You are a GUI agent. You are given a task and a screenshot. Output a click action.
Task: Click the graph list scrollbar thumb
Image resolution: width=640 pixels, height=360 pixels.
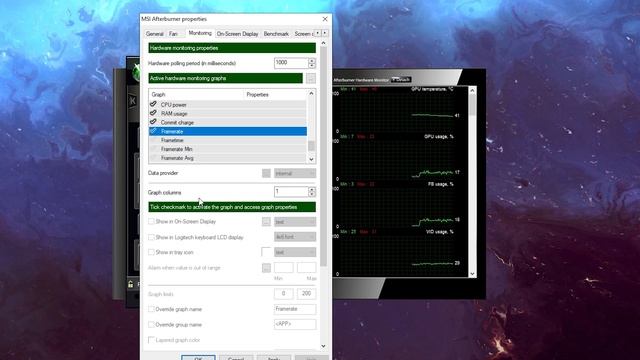point(311,146)
